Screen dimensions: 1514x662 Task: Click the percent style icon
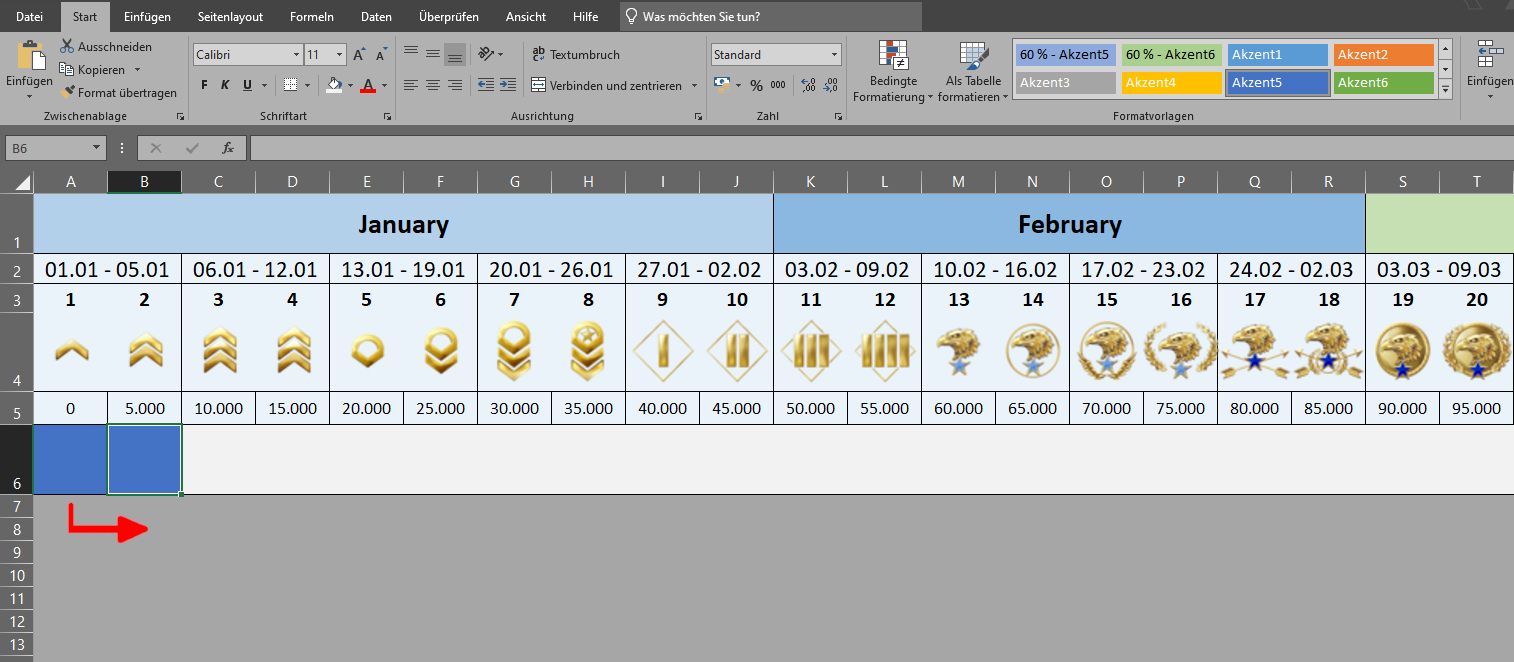pos(756,85)
